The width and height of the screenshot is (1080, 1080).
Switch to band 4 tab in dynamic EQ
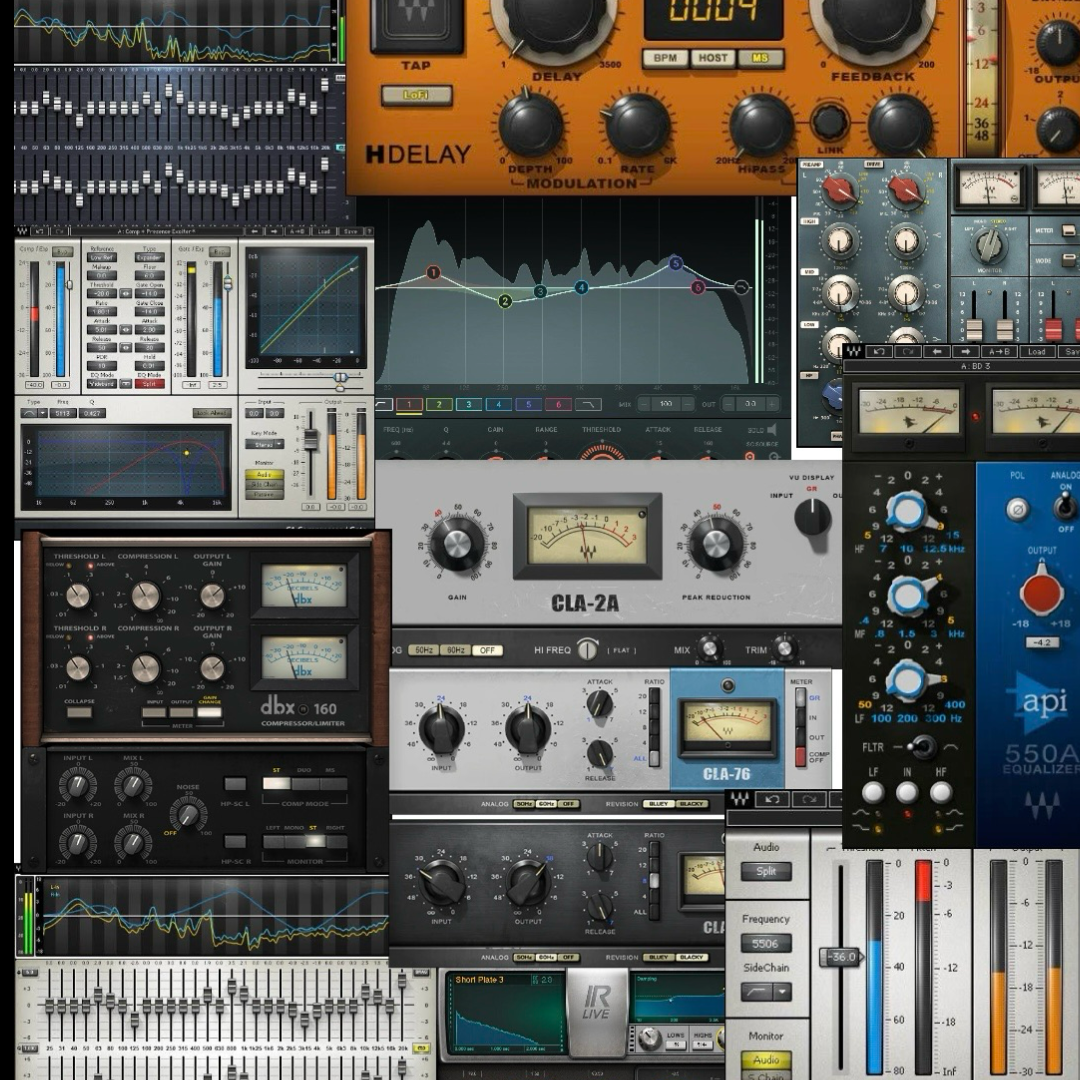pyautogui.click(x=499, y=404)
